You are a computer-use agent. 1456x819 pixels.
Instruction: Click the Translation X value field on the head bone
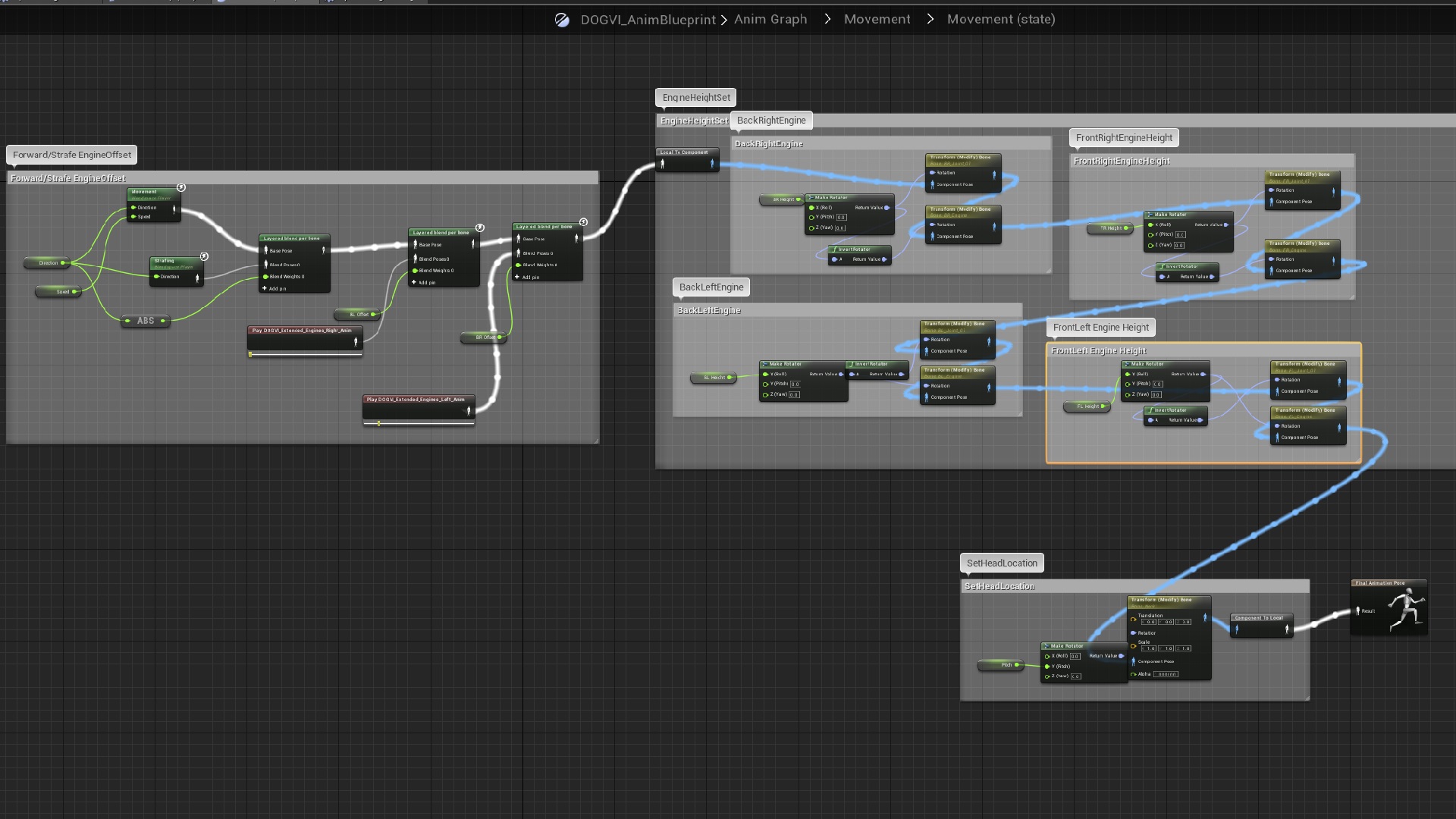pyautogui.click(x=1149, y=622)
